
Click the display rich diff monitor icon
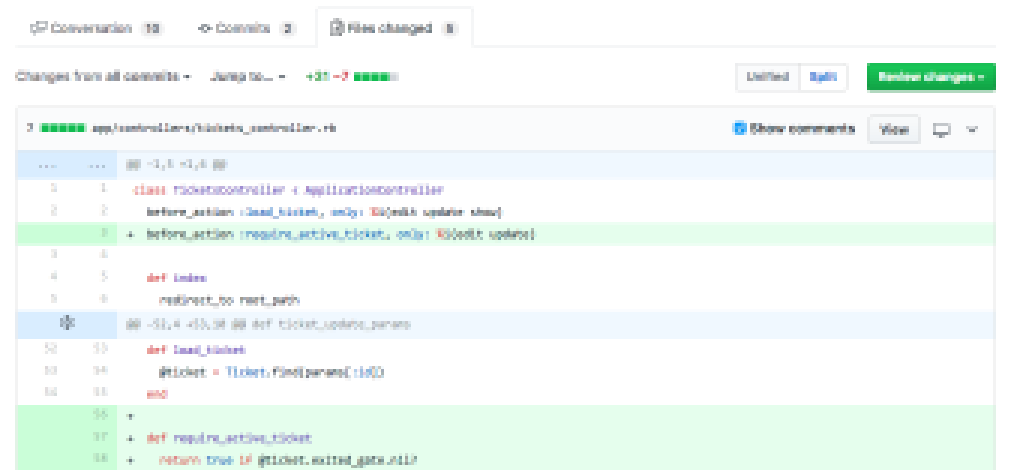[x=942, y=130]
